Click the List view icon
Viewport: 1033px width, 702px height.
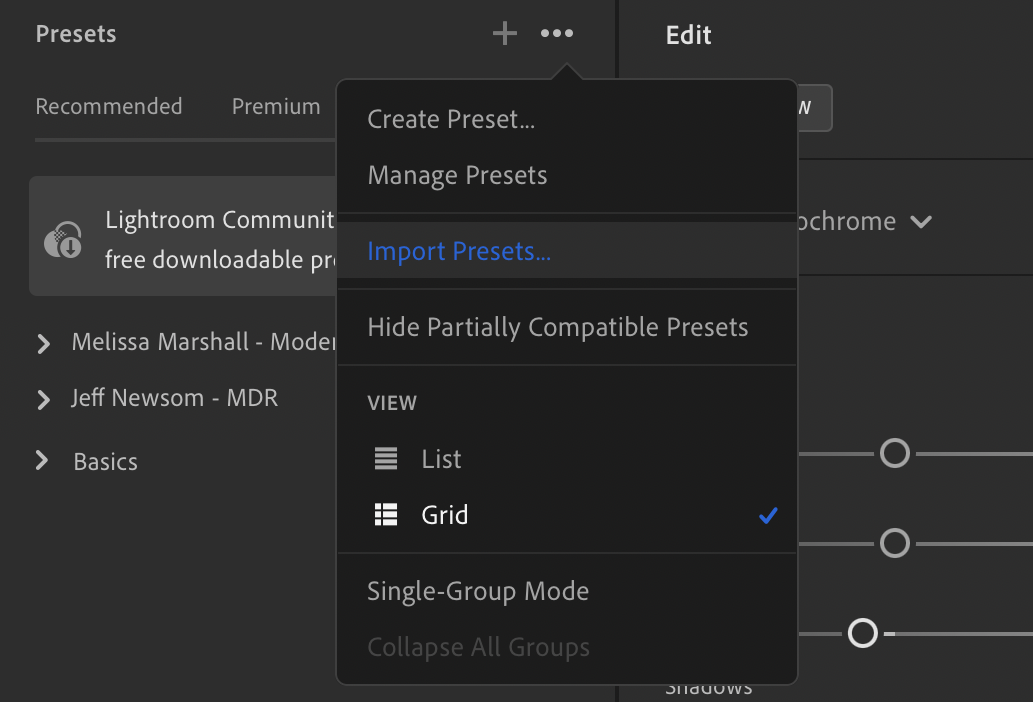tap(385, 458)
